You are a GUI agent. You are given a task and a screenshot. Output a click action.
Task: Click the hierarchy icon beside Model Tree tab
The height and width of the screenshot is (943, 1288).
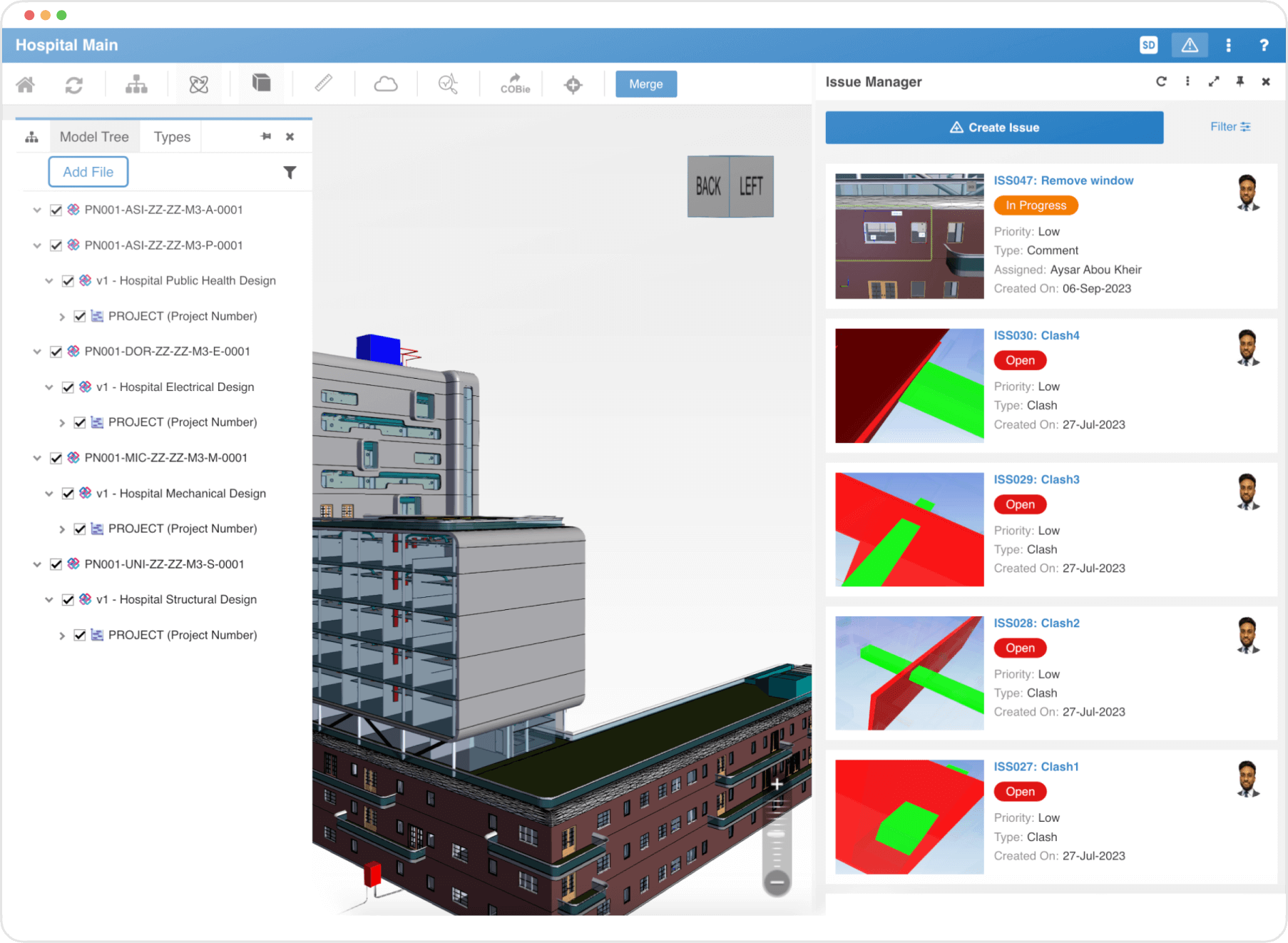pos(32,137)
